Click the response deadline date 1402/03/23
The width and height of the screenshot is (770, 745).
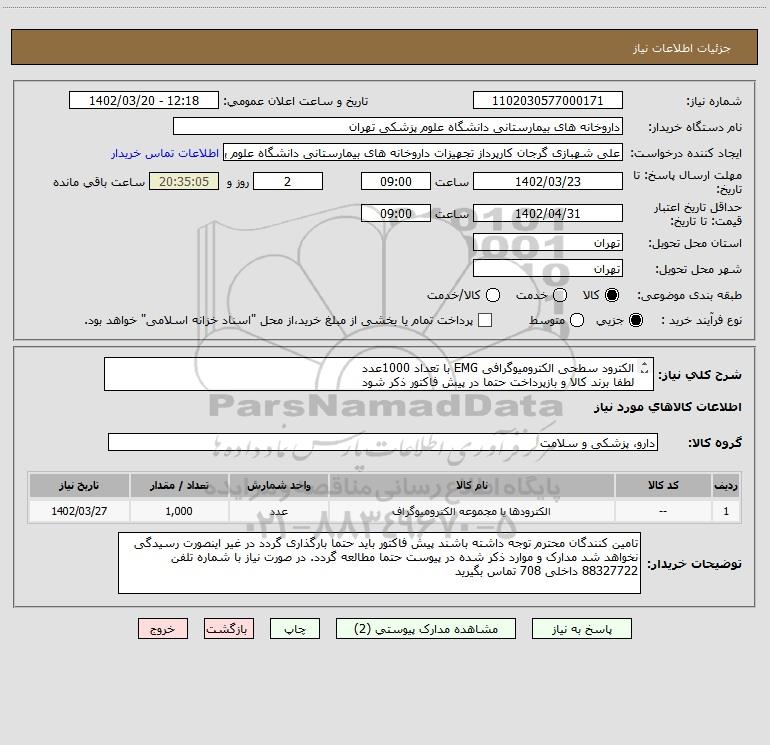click(x=548, y=181)
